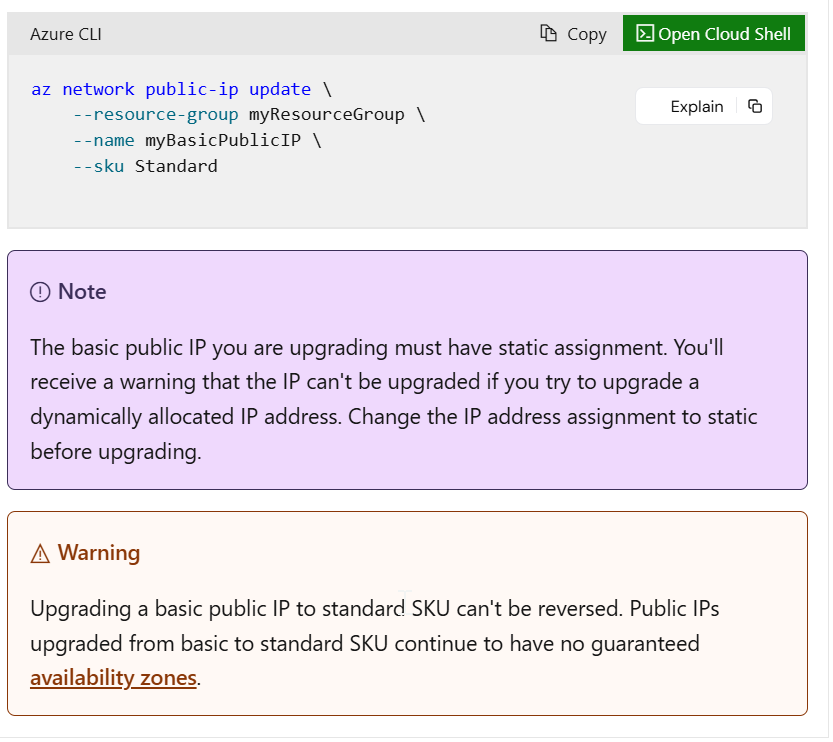Click the warning triangle icon

[38, 552]
